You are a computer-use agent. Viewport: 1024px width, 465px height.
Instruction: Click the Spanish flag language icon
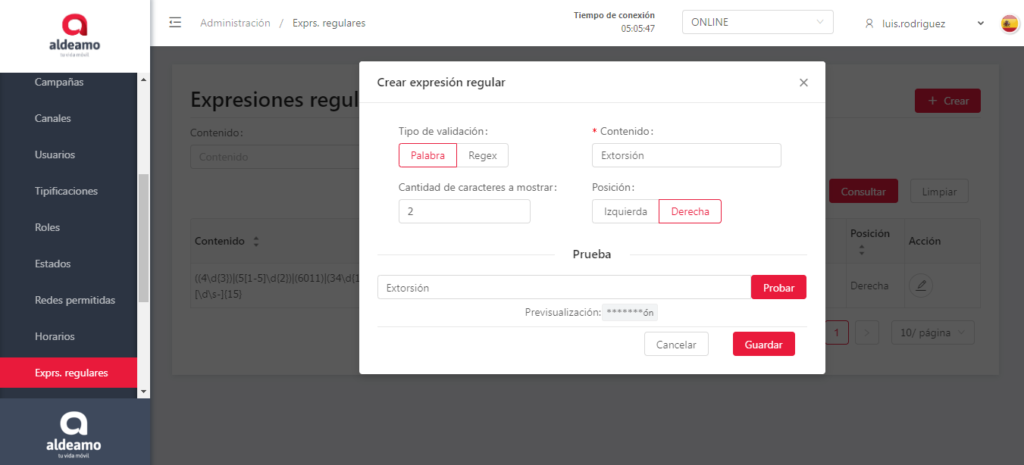click(1009, 23)
